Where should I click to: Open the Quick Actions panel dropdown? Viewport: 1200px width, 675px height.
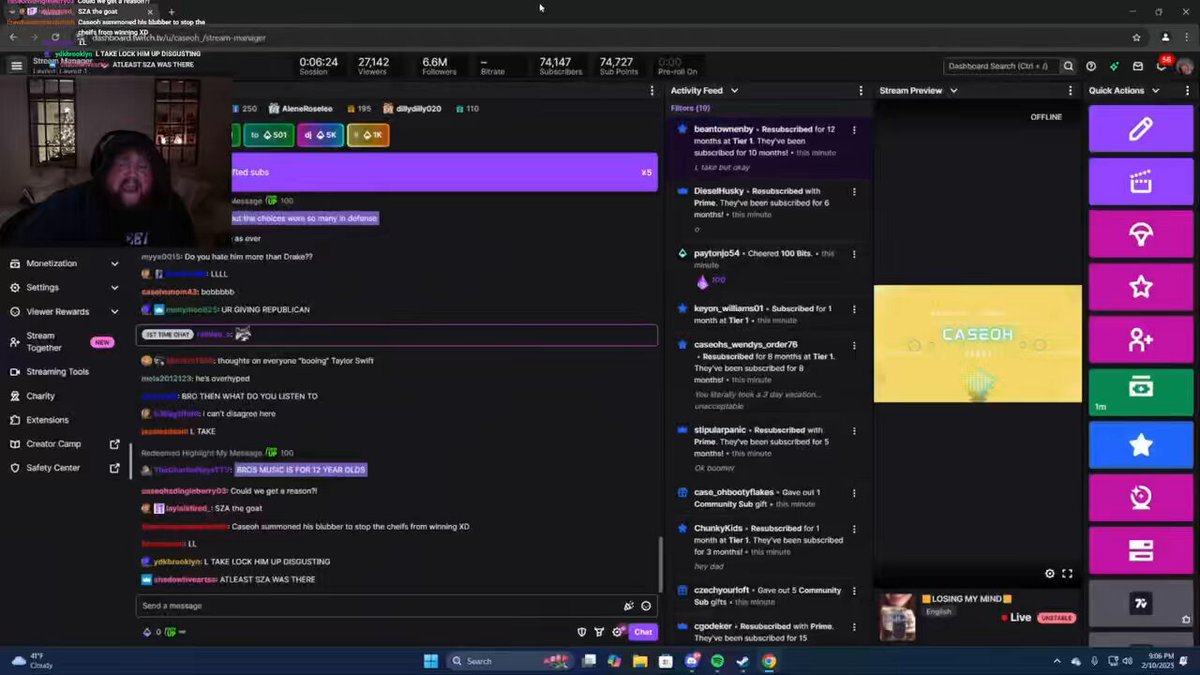[x=1155, y=90]
